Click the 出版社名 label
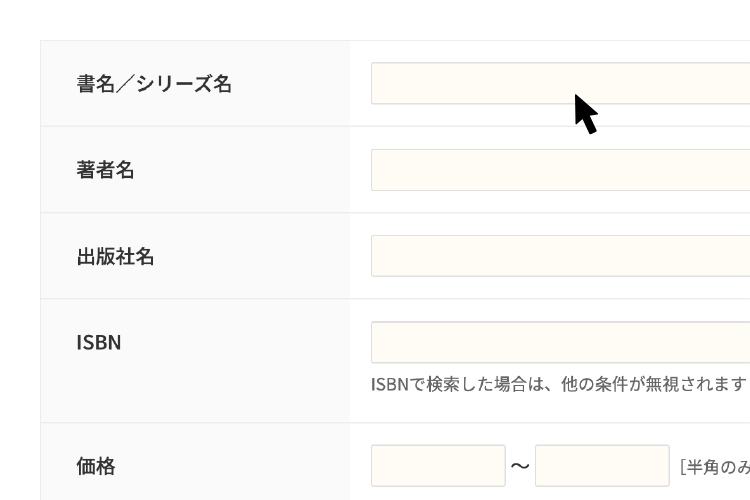Viewport: 750px width, 500px height. coord(115,257)
